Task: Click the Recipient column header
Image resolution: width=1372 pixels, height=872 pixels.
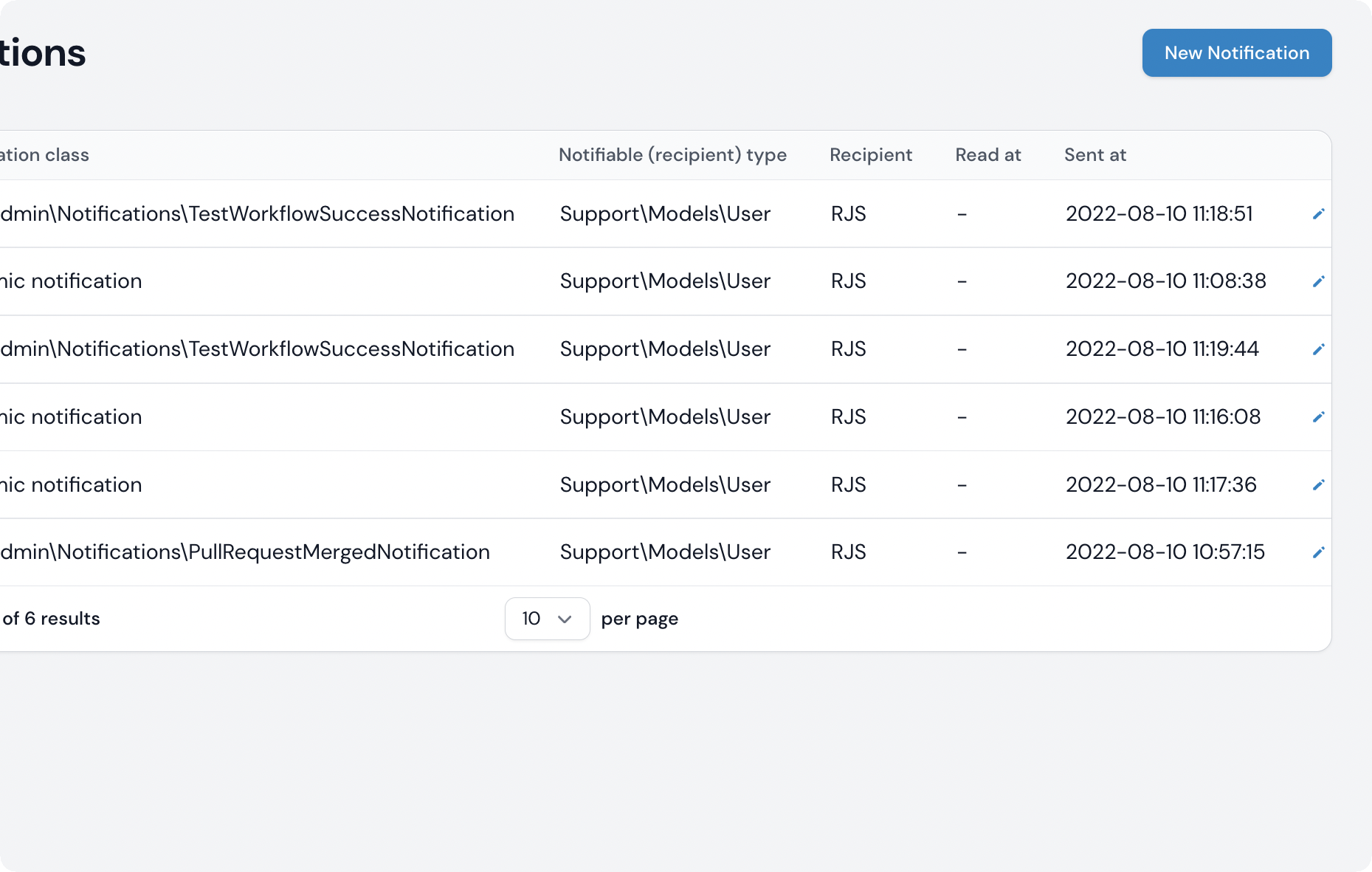Action: [x=871, y=155]
